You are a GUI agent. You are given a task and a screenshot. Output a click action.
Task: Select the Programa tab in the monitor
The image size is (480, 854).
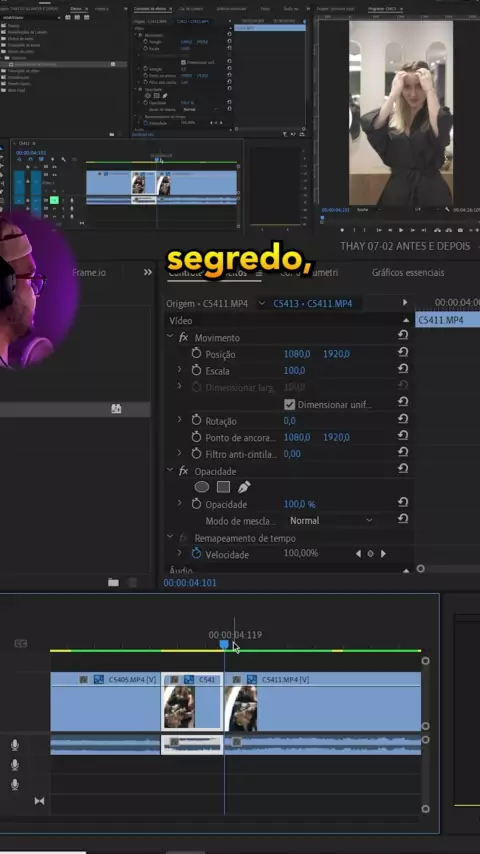384,9
